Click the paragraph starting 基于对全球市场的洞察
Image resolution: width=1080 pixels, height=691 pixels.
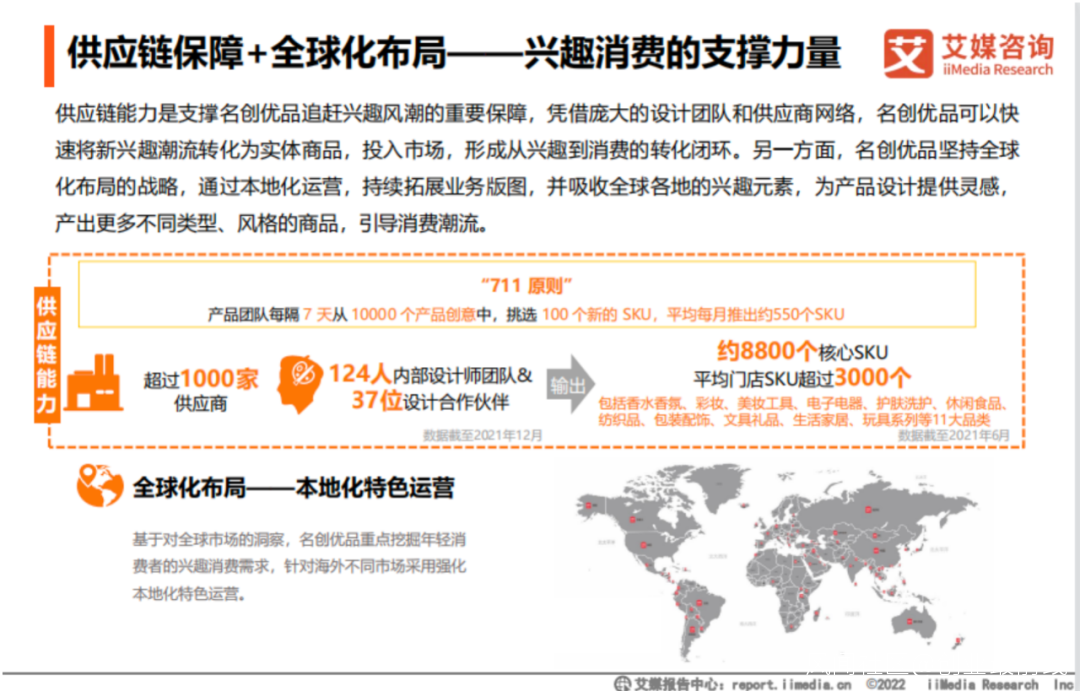[x=299, y=566]
